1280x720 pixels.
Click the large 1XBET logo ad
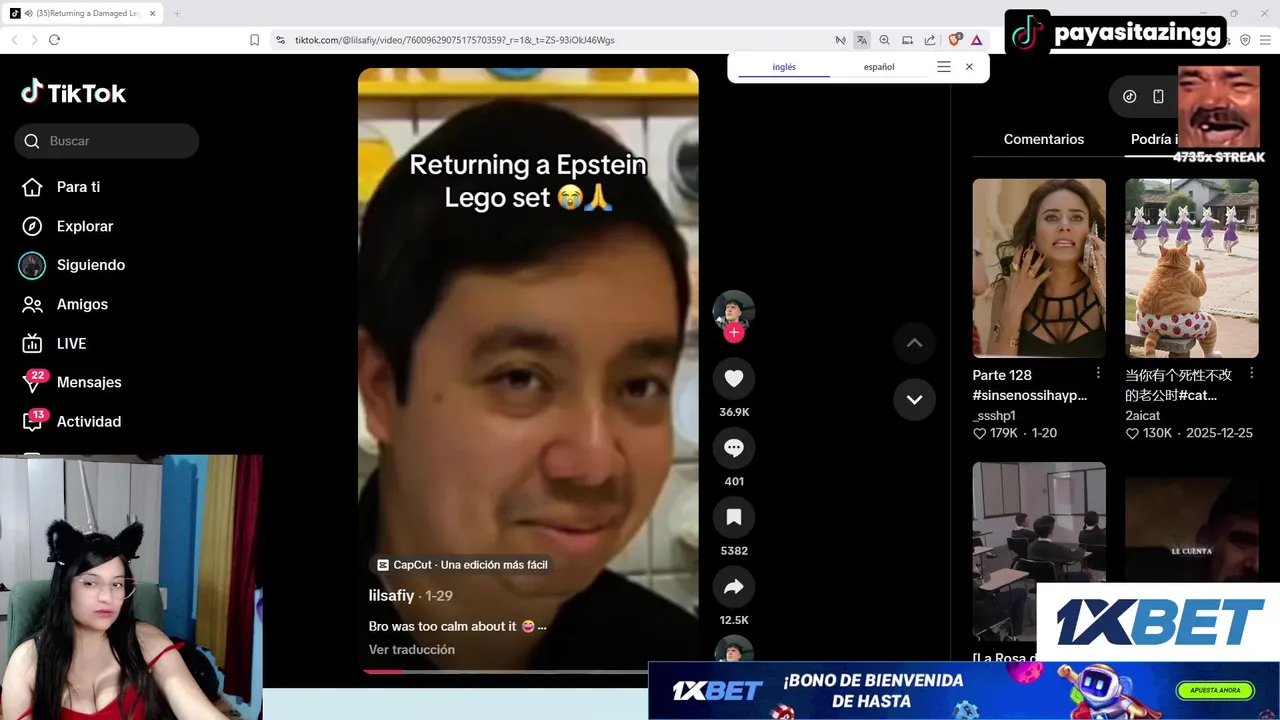tap(1160, 622)
